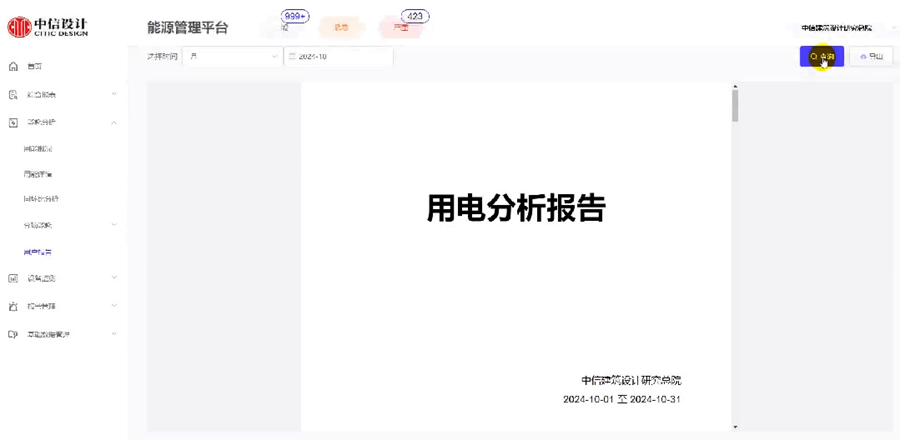Click the 用电分析报告 report title
Viewport: 900px width, 440px height.
[516, 208]
